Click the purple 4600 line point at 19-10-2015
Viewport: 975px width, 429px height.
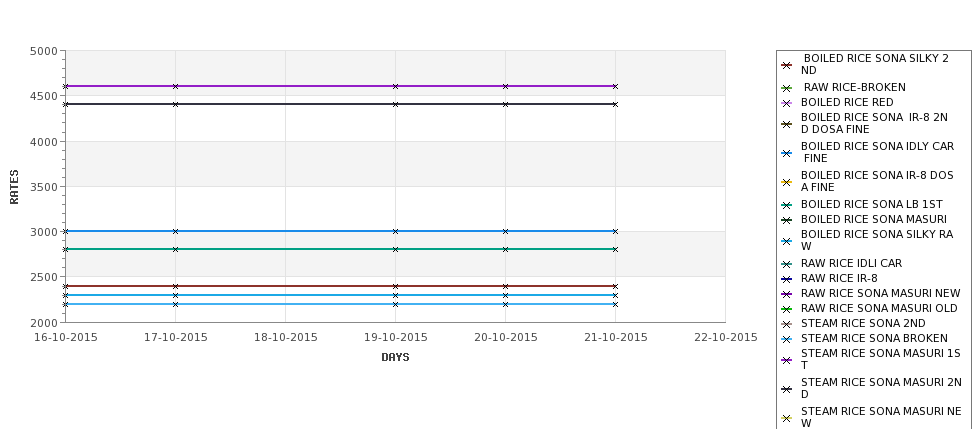coord(395,86)
